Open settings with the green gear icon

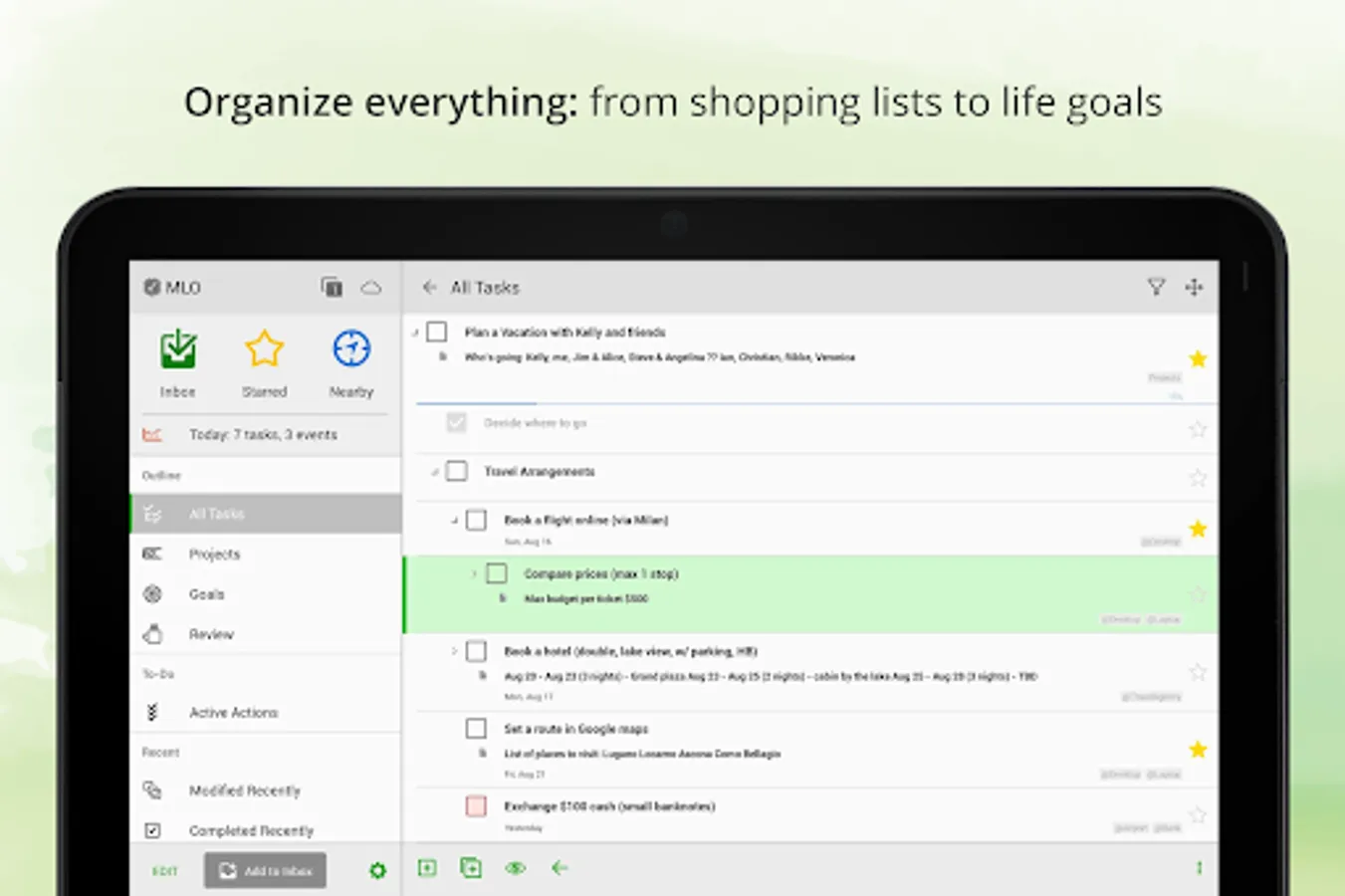(x=377, y=871)
